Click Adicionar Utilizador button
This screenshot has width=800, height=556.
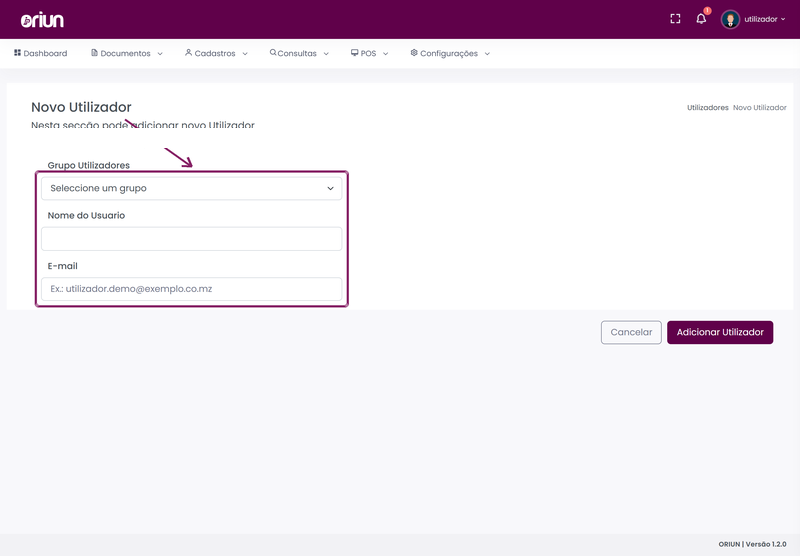720,332
